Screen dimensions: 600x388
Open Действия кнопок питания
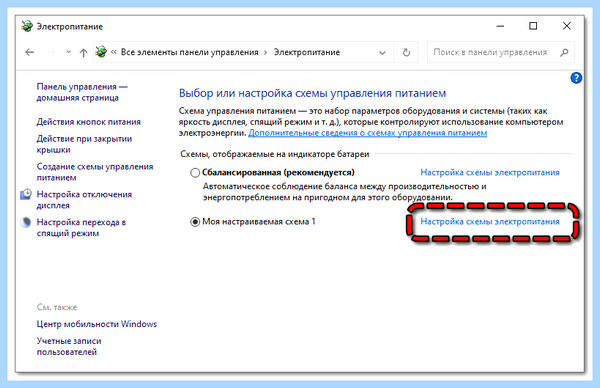click(88, 122)
